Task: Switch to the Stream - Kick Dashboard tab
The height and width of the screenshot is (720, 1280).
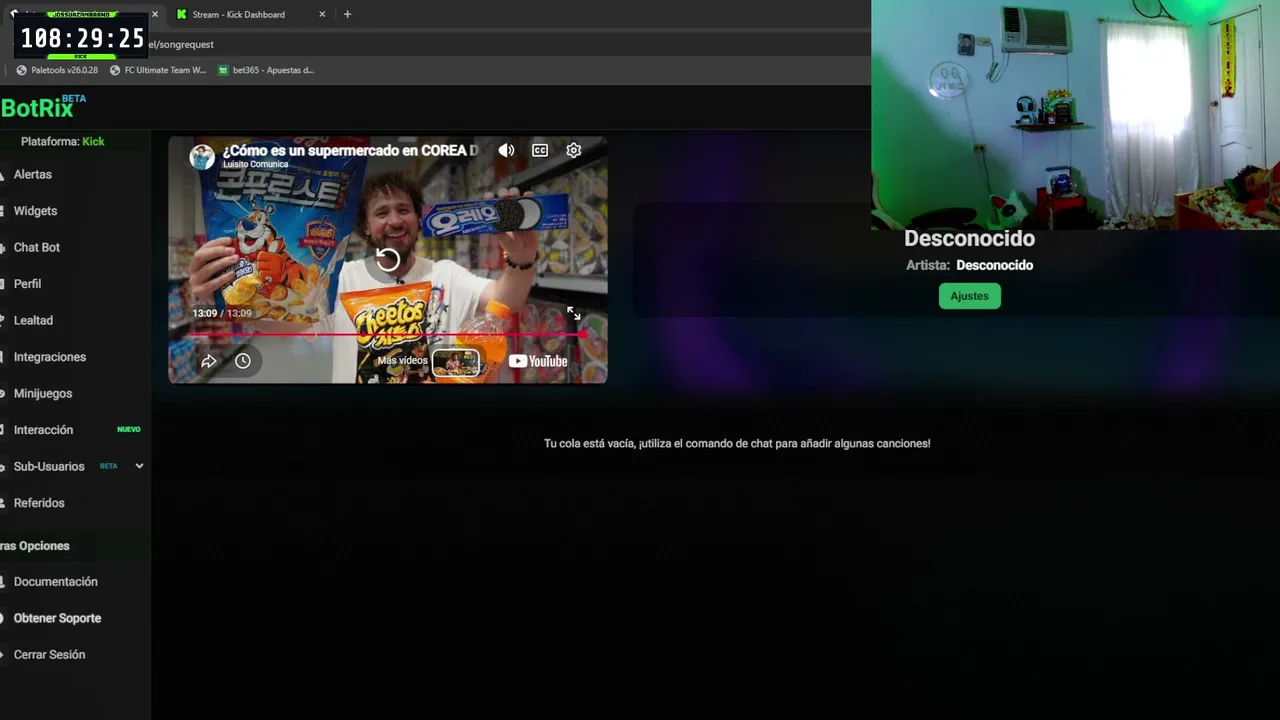Action: coord(239,14)
